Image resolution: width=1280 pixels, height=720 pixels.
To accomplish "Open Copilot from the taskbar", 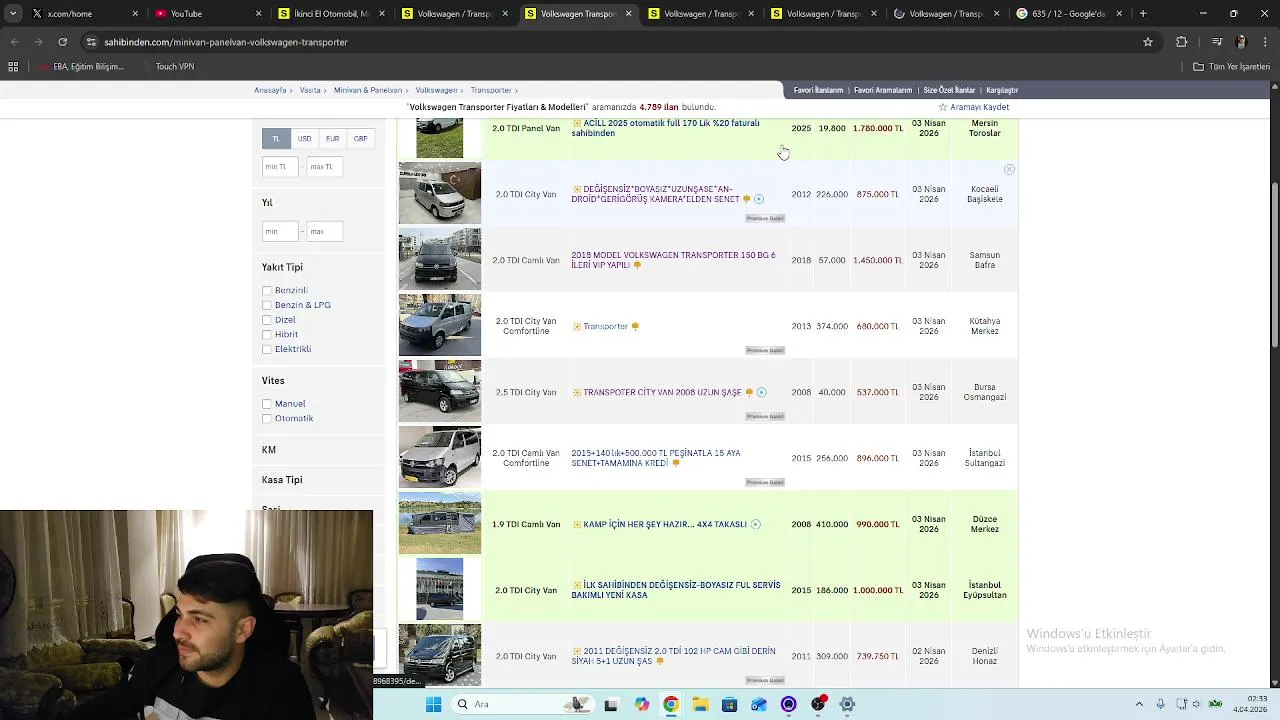I will click(642, 704).
